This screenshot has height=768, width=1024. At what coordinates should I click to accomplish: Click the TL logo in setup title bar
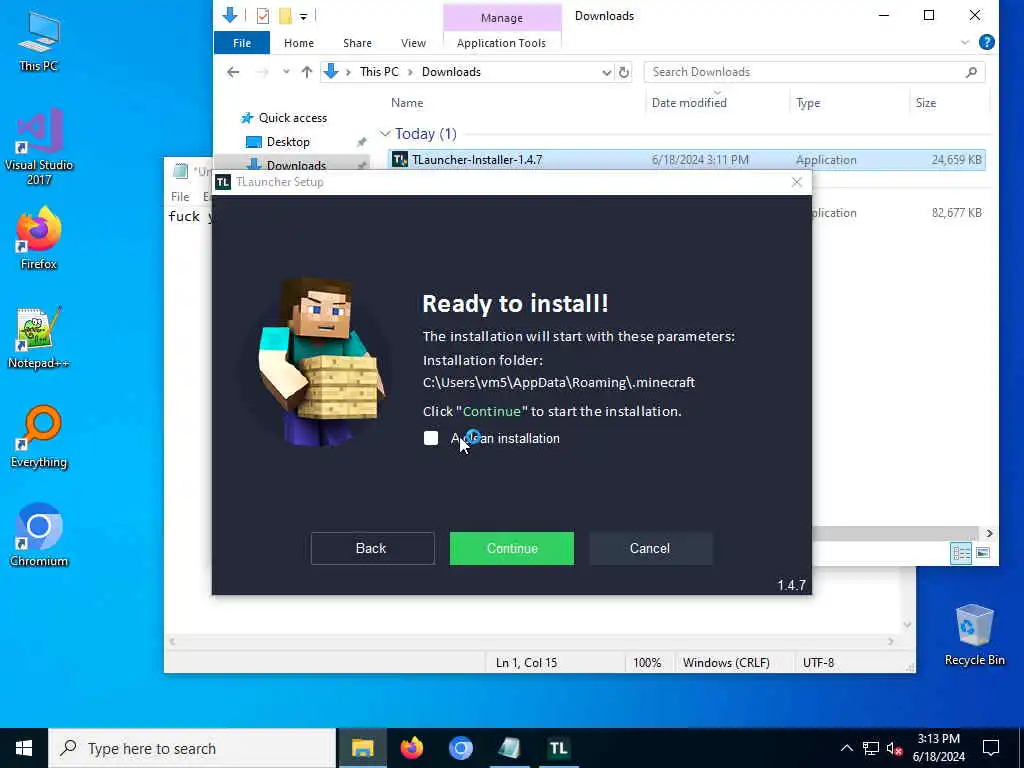coord(223,182)
